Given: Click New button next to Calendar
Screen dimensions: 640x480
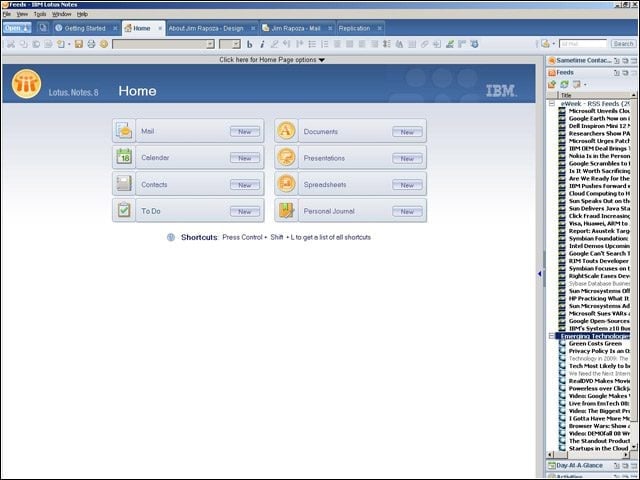Looking at the screenshot, I should pyautogui.click(x=245, y=158).
